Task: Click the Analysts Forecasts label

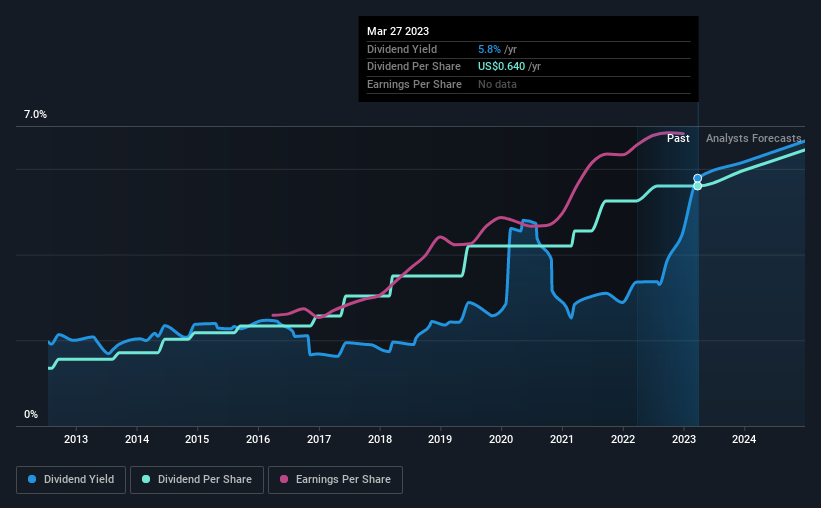Action: click(753, 138)
